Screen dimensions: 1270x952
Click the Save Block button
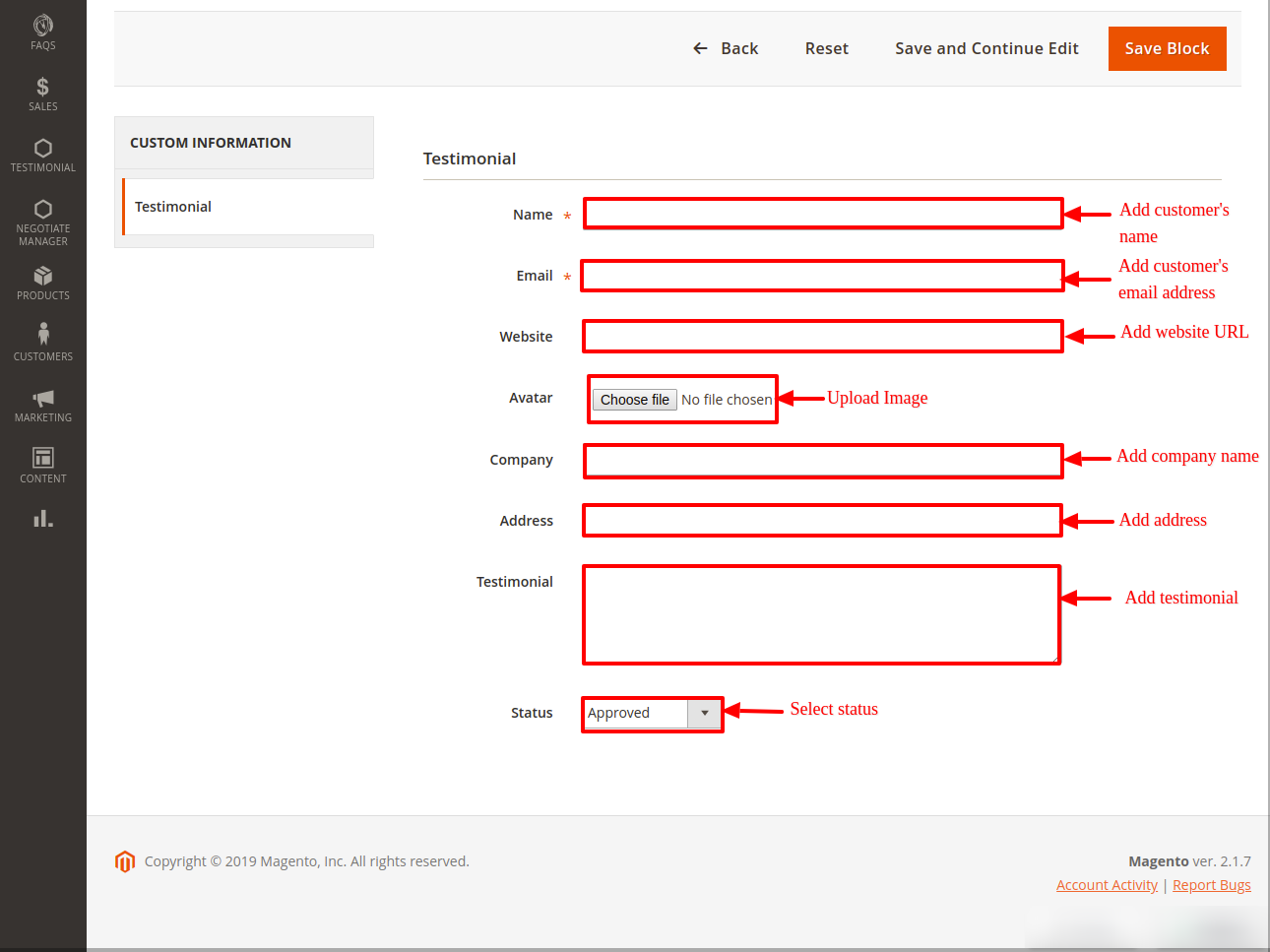1167,48
